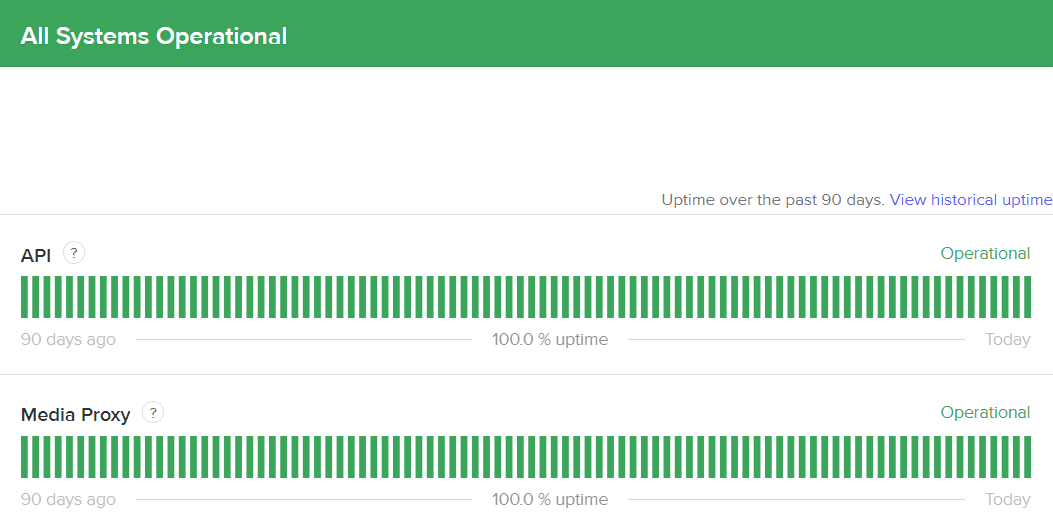Select the second-from-left bar in API uptime chart
The width and height of the screenshot is (1053, 524).
coord(36,297)
